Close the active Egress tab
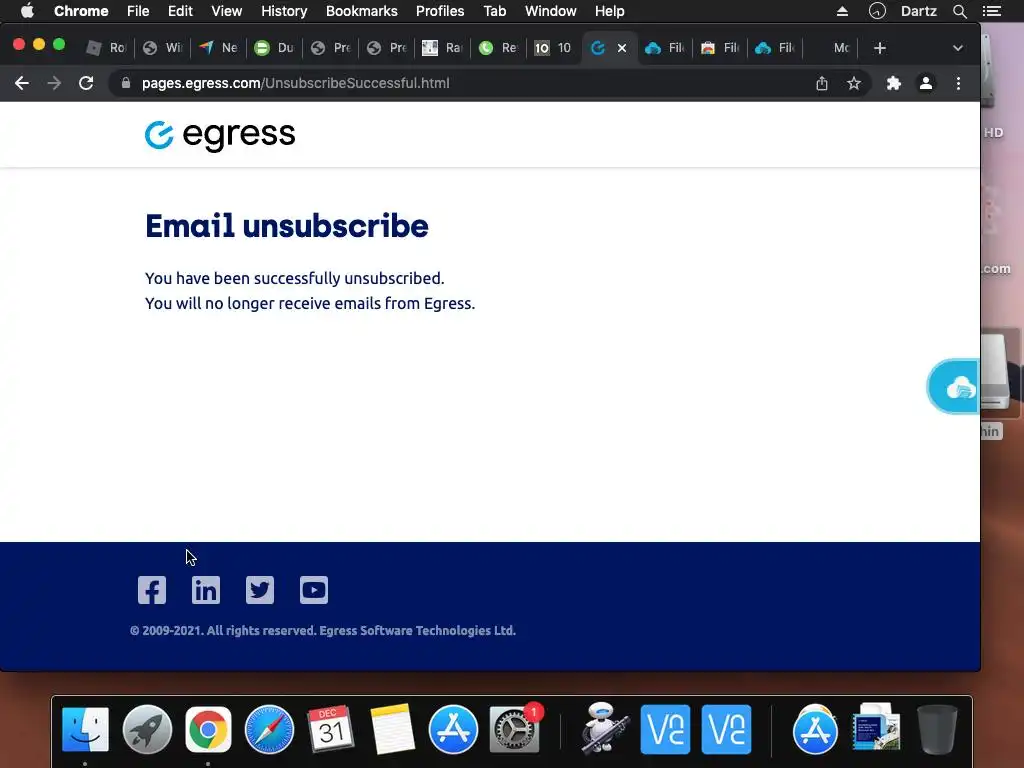This screenshot has width=1024, height=768. click(x=622, y=48)
